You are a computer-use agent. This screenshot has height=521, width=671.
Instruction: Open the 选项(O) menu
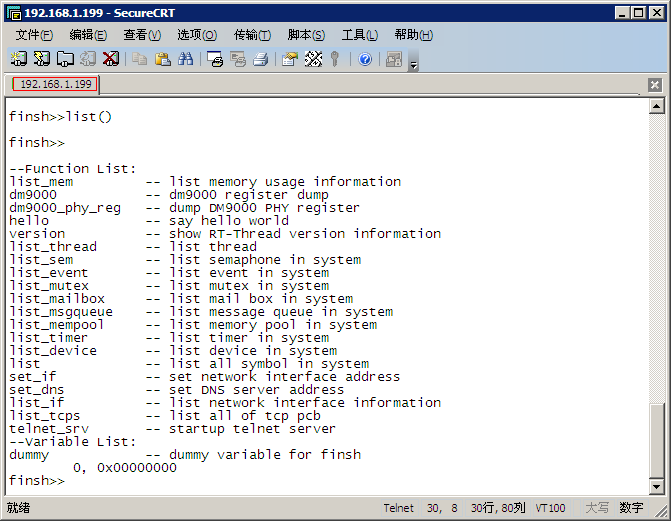click(197, 35)
